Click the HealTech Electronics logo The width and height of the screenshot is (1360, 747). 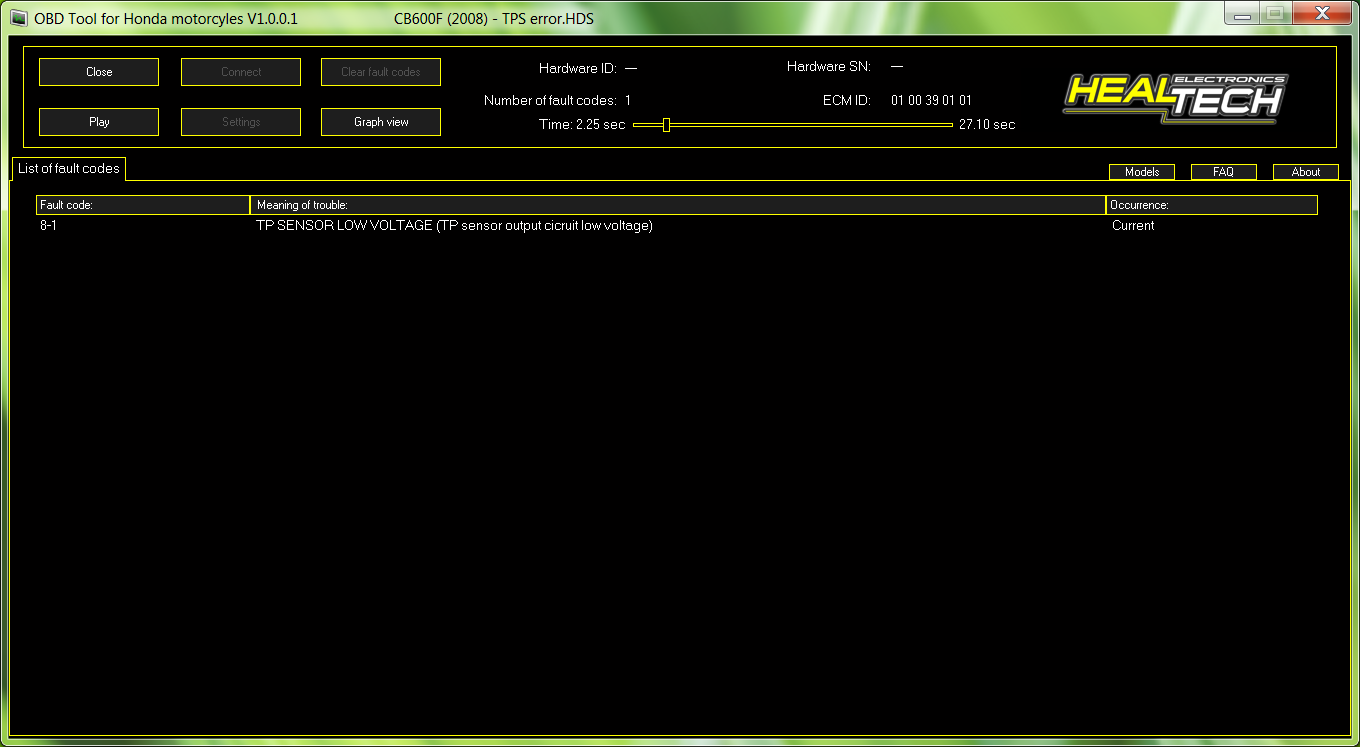click(1175, 98)
